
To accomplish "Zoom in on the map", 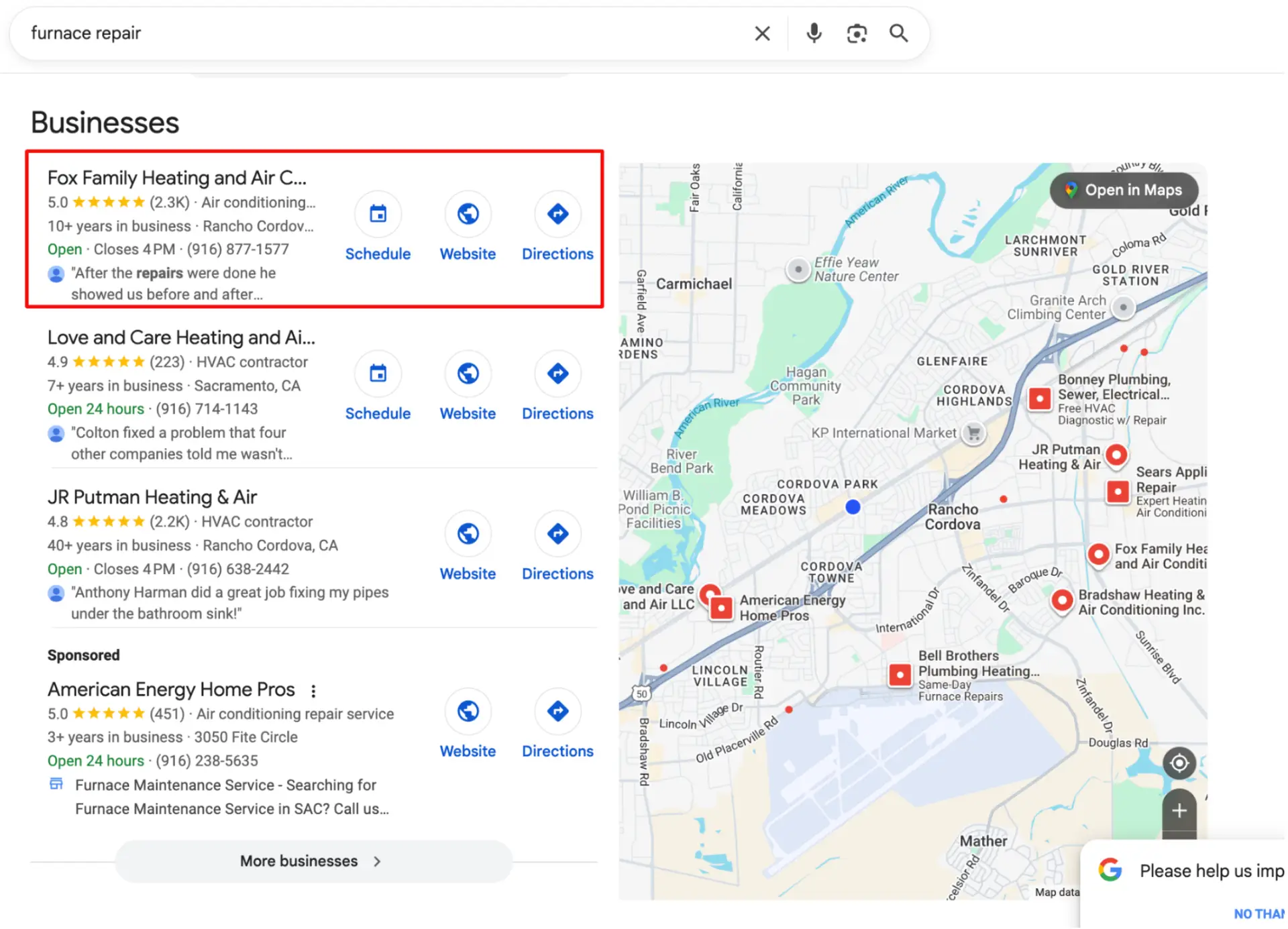I will pos(1179,810).
